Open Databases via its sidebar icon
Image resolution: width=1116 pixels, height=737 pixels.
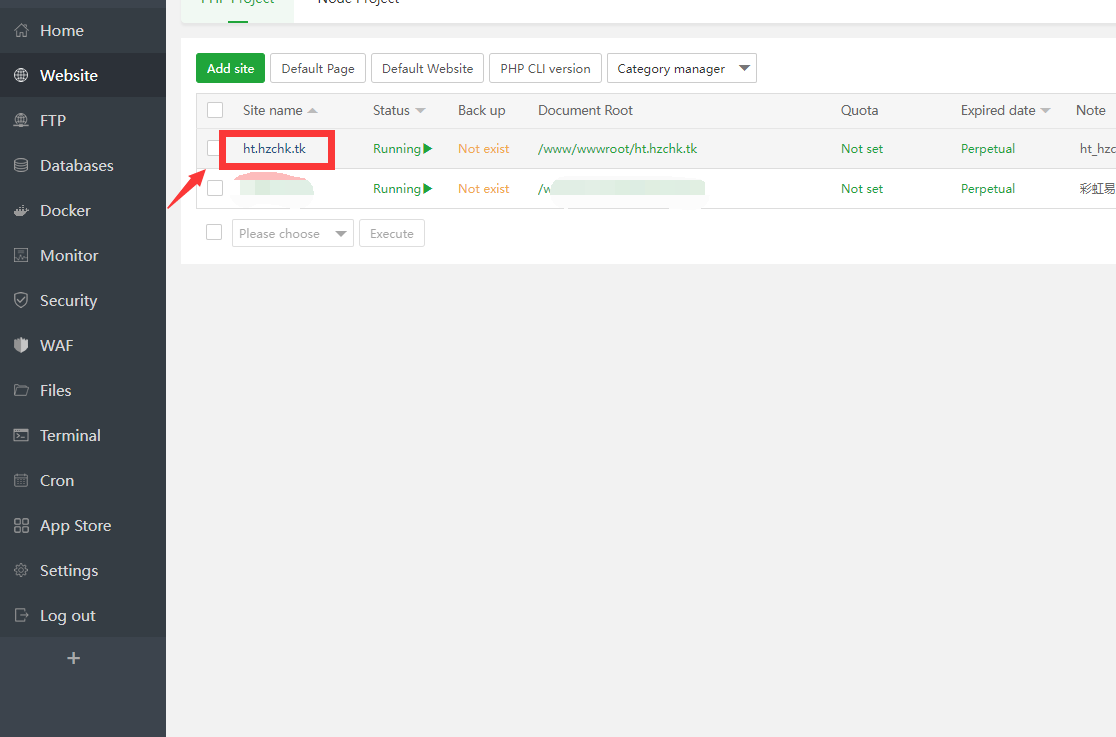(x=21, y=166)
